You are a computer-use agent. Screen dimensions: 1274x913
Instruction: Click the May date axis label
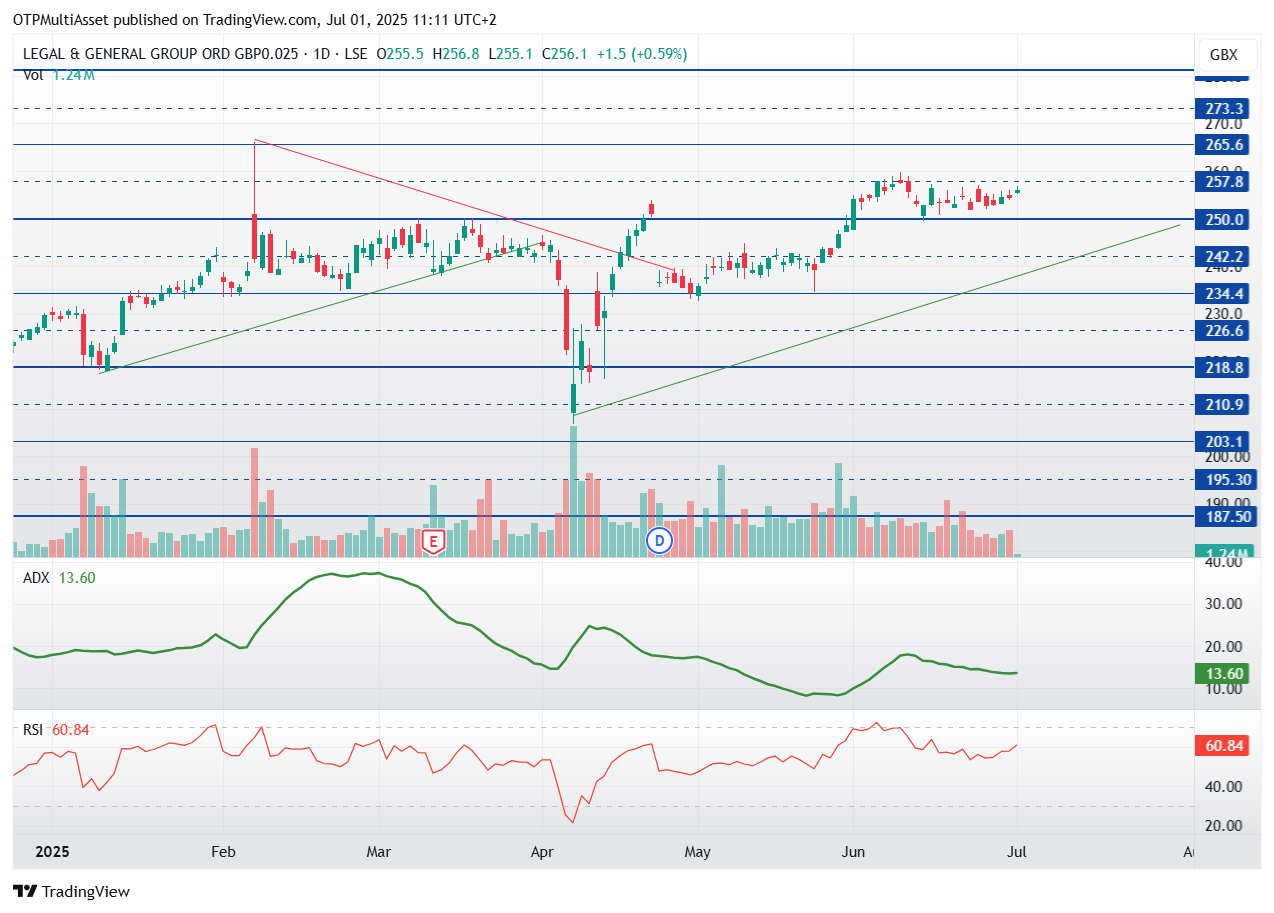[x=697, y=852]
